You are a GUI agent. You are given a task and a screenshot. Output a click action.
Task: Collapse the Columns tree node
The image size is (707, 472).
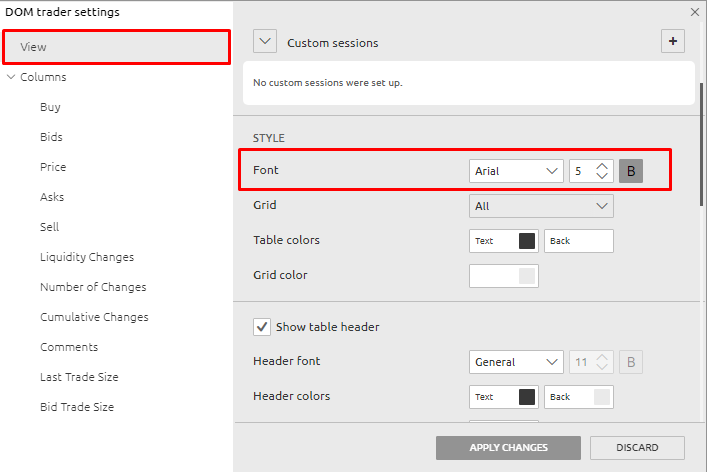(x=11, y=77)
